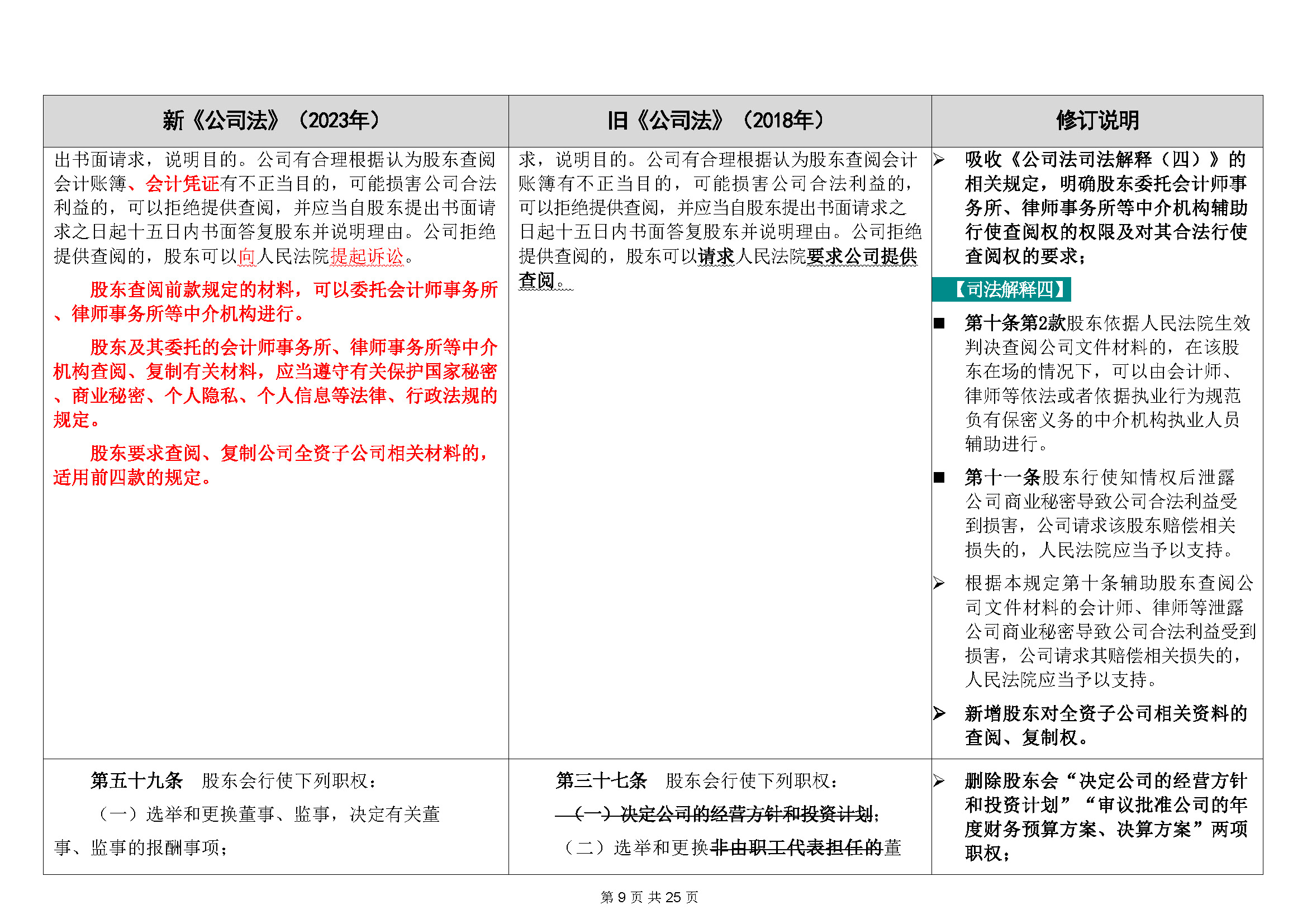Click the underlined red 提起诉讼 text
Image resolution: width=1307 pixels, height=924 pixels.
point(367,256)
